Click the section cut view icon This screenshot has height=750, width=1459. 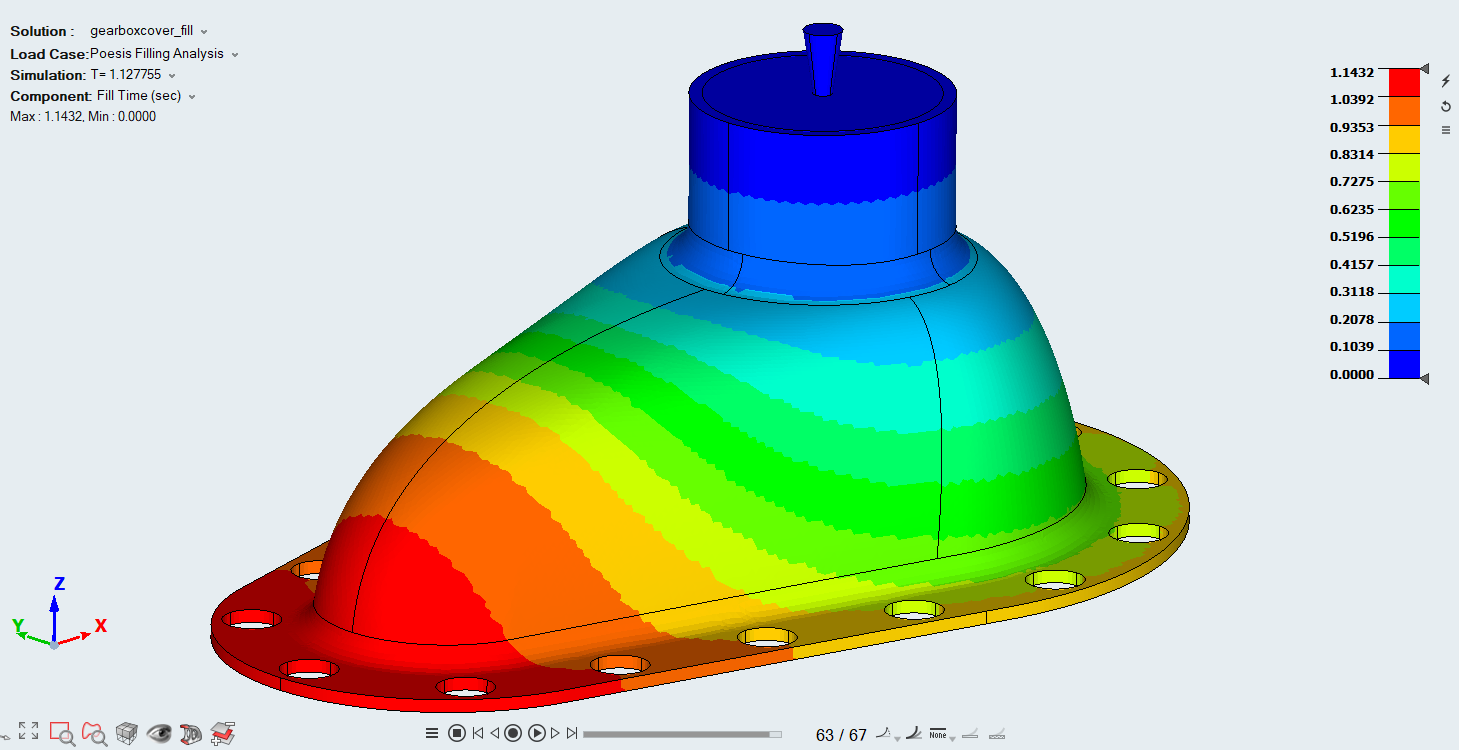pos(192,734)
